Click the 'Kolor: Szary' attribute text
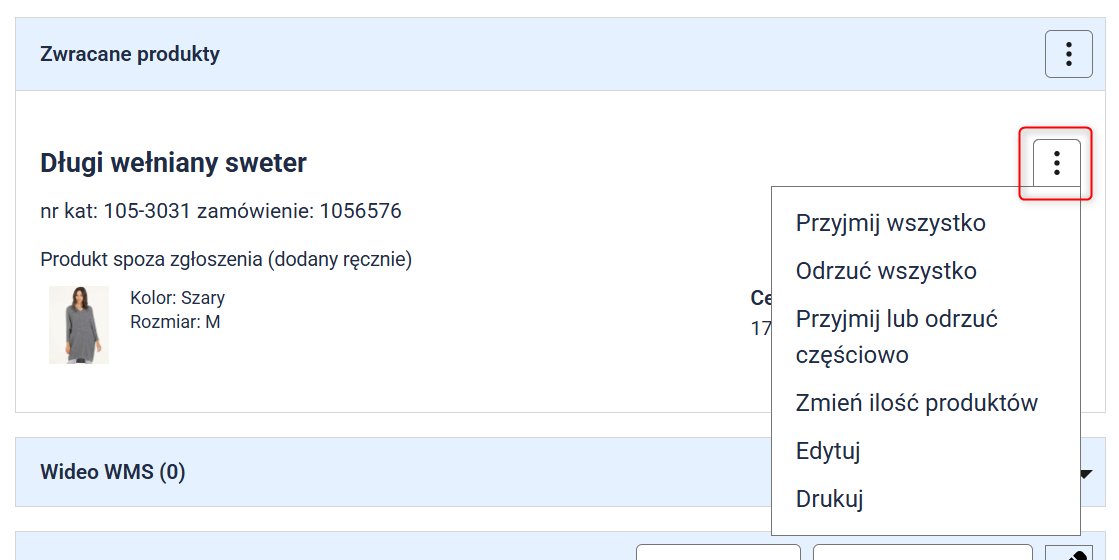The height and width of the screenshot is (560, 1119). click(x=177, y=298)
